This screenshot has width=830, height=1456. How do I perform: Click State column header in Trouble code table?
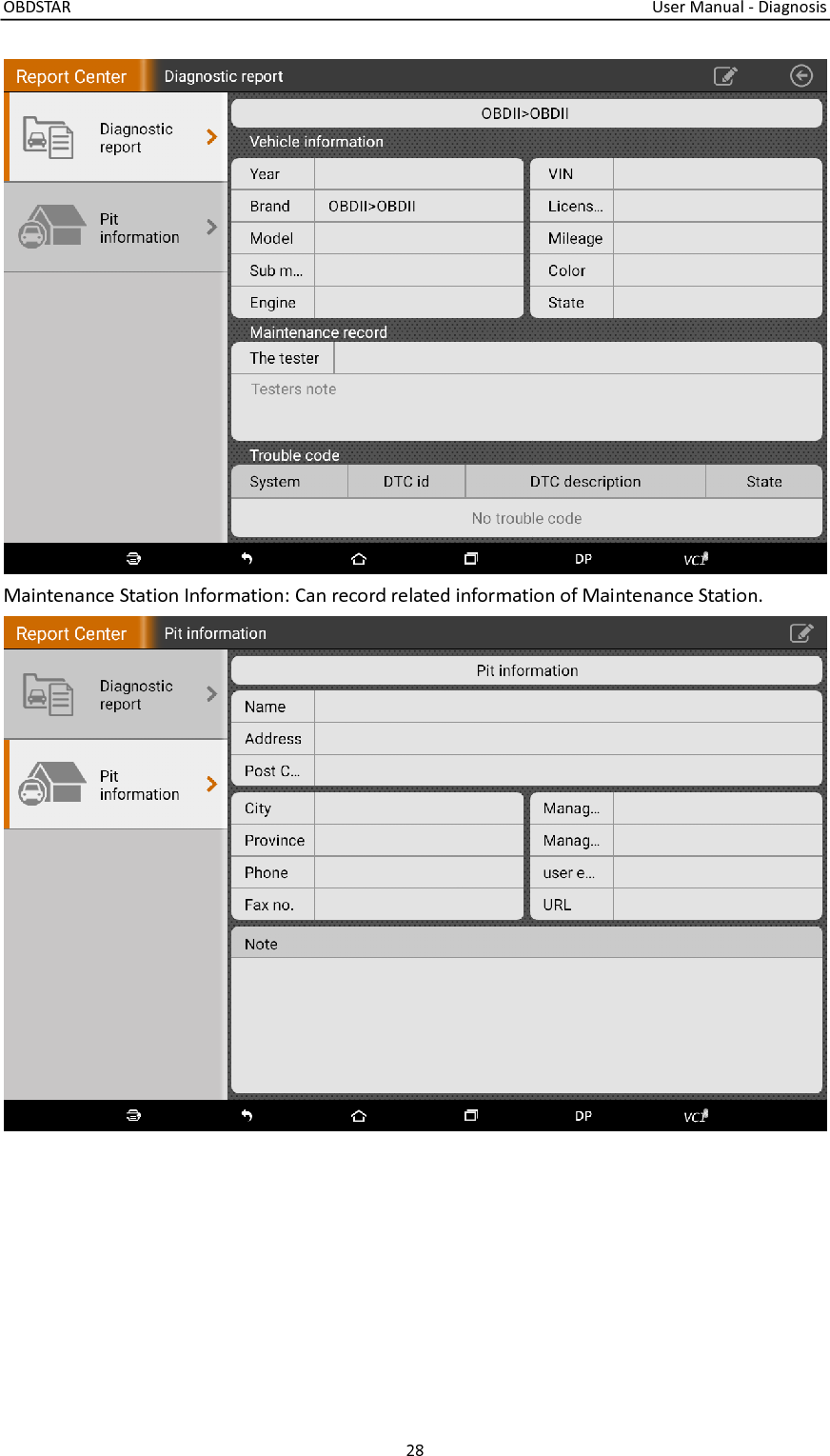point(764,482)
